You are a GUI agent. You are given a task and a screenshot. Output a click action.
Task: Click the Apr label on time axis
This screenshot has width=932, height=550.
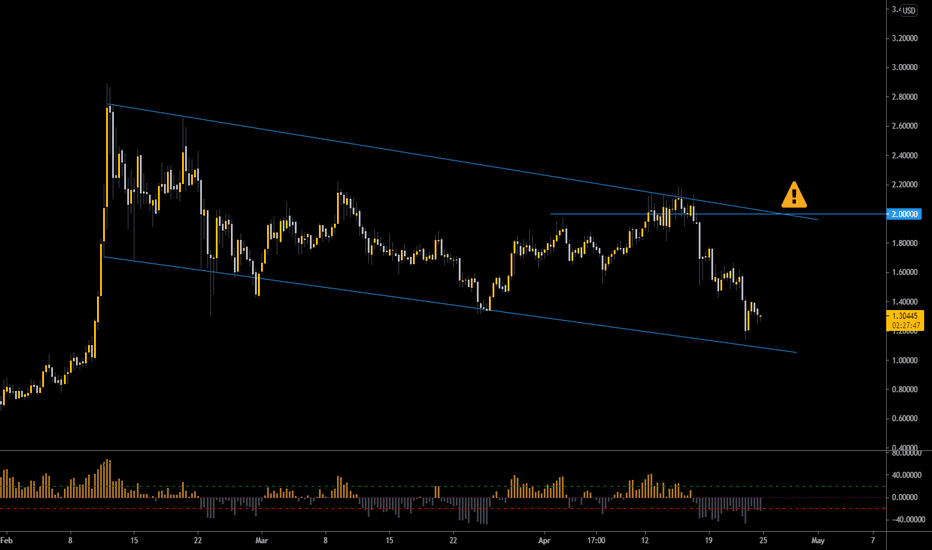coord(544,540)
